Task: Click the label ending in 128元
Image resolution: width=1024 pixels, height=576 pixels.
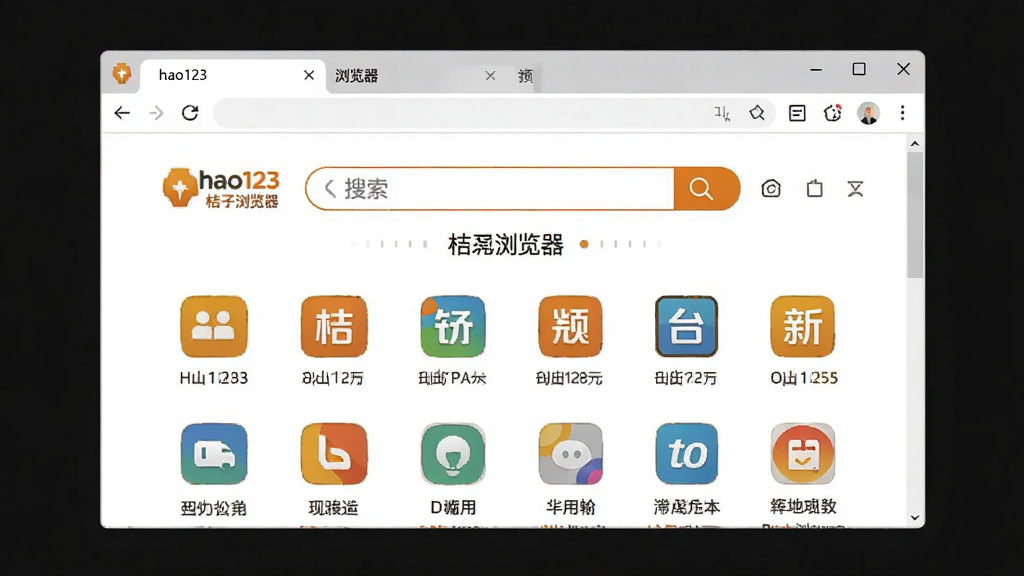Action: pos(569,378)
